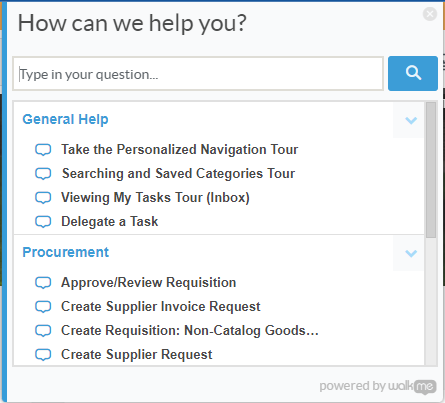
Task: Click speech bubble icon beside Create Supplier Invoice Request
Action: [43, 307]
